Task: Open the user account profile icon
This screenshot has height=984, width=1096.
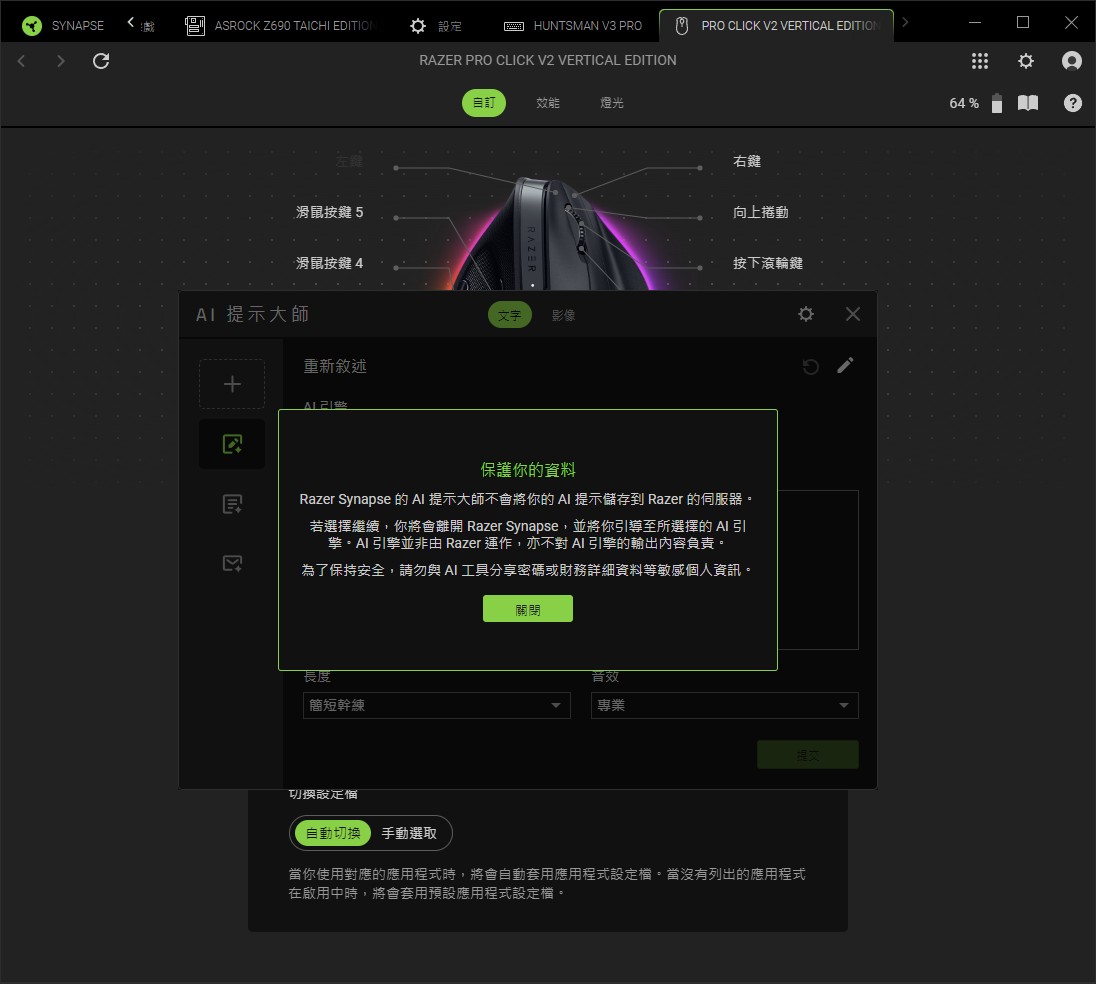Action: 1072,61
